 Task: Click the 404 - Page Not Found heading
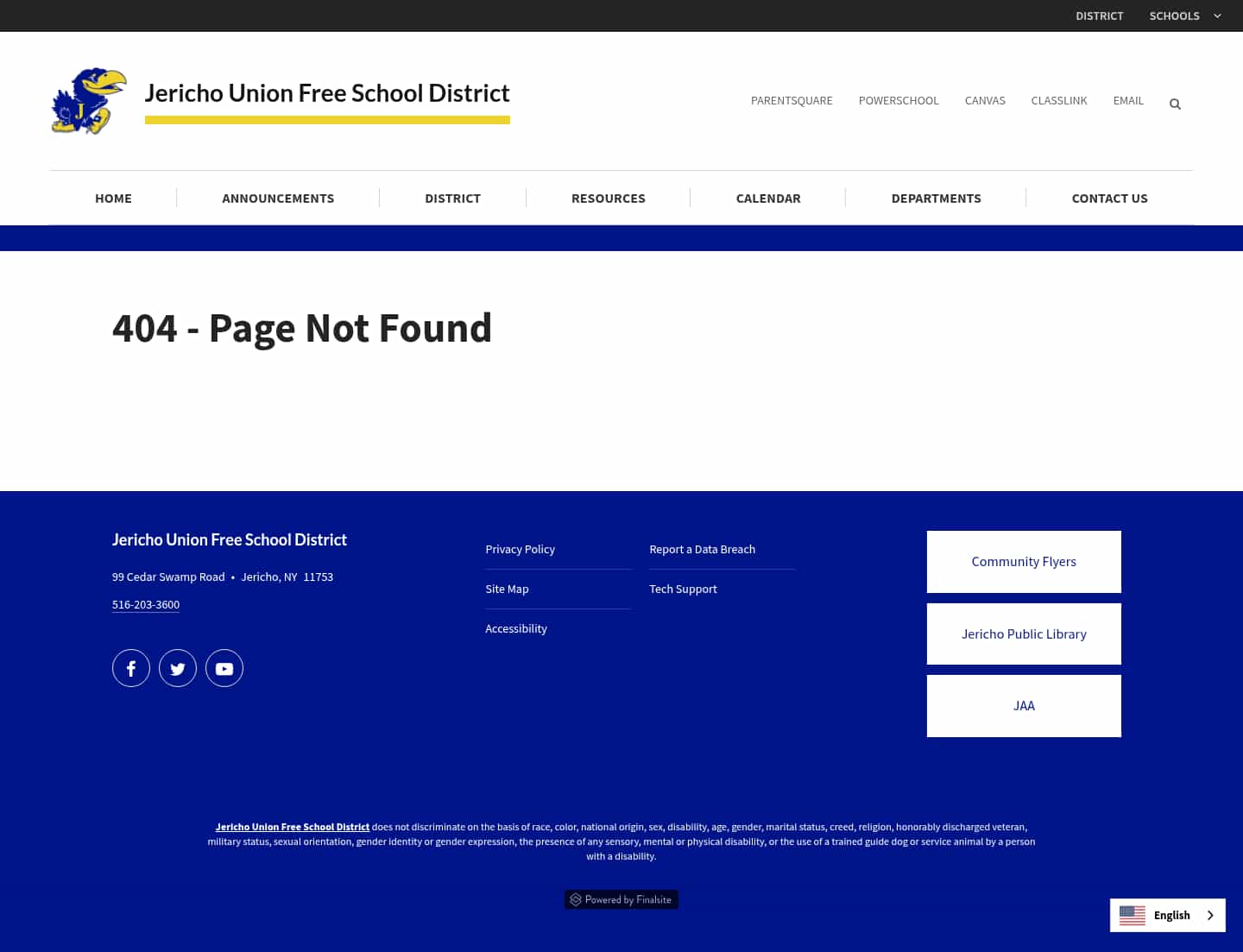pyautogui.click(x=302, y=328)
